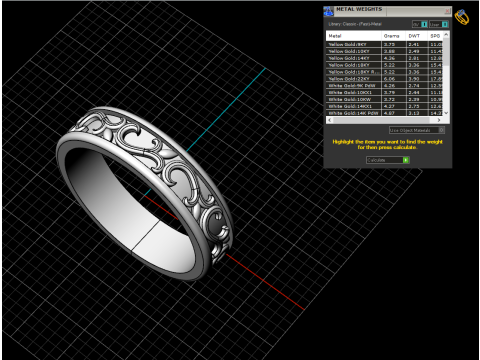
Task: Enable the Use Object Materials option
Action: coord(417,130)
